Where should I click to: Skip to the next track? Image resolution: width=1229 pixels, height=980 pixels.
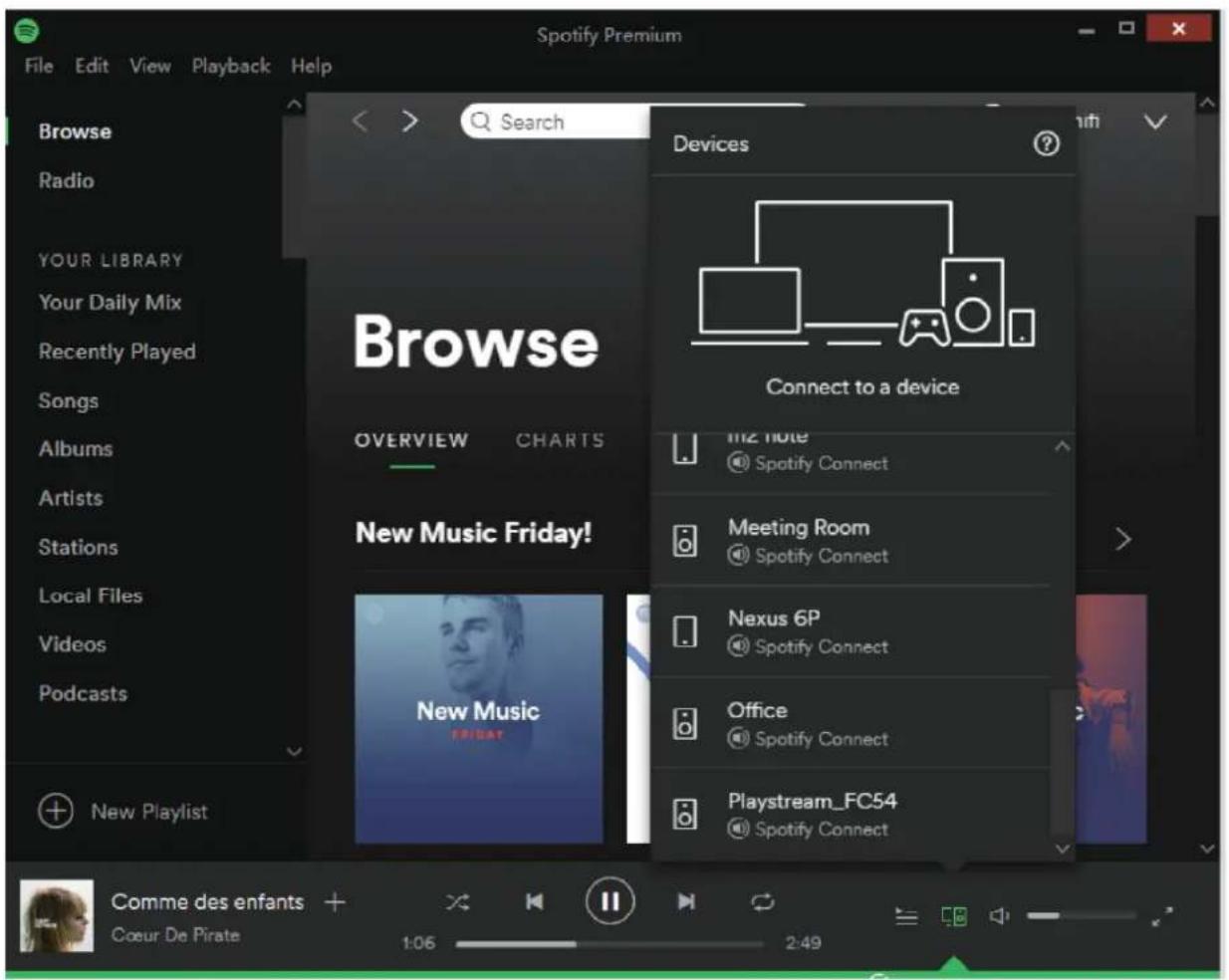click(x=686, y=902)
